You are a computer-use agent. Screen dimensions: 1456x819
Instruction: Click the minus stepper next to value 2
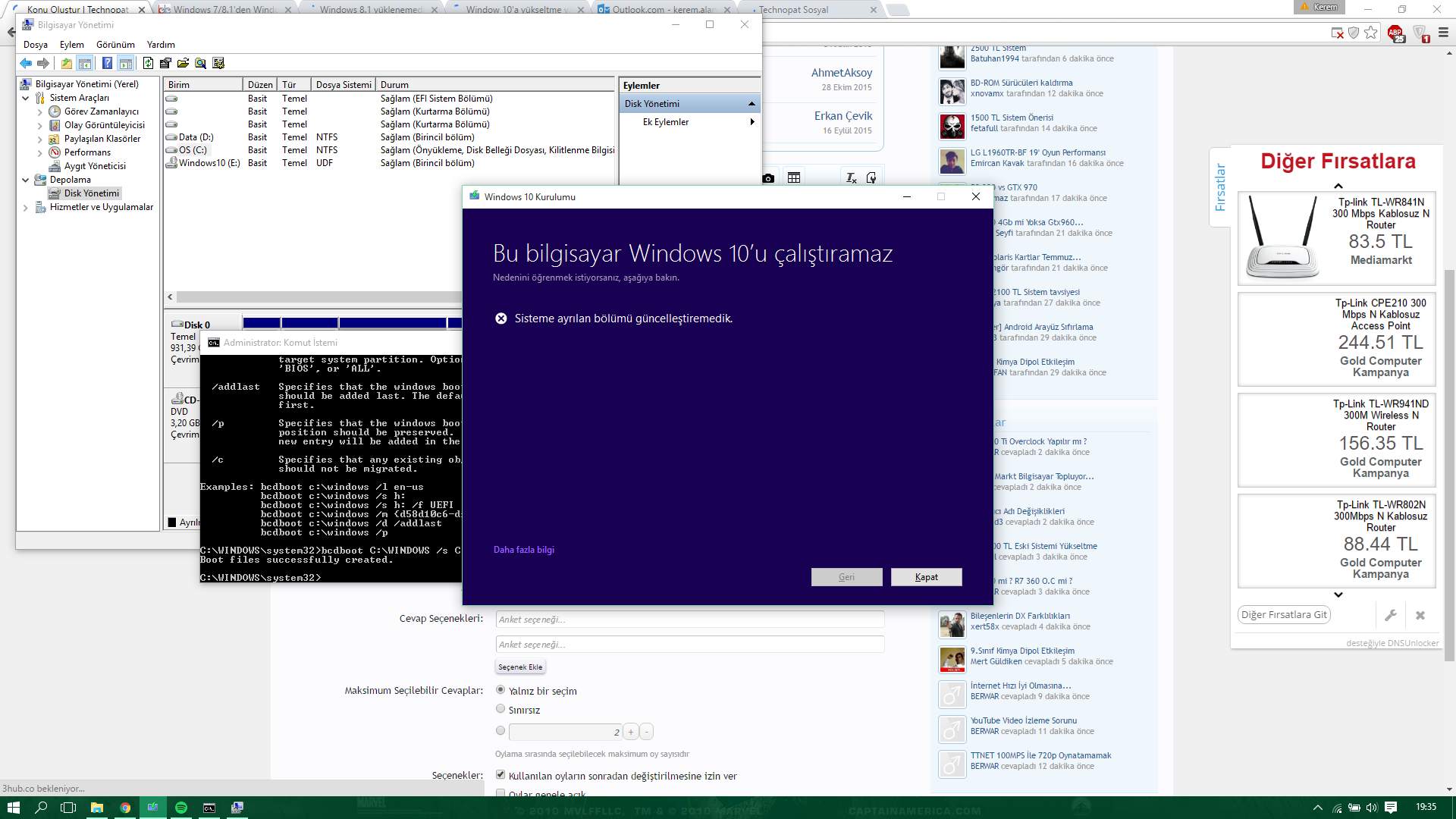coord(646,732)
